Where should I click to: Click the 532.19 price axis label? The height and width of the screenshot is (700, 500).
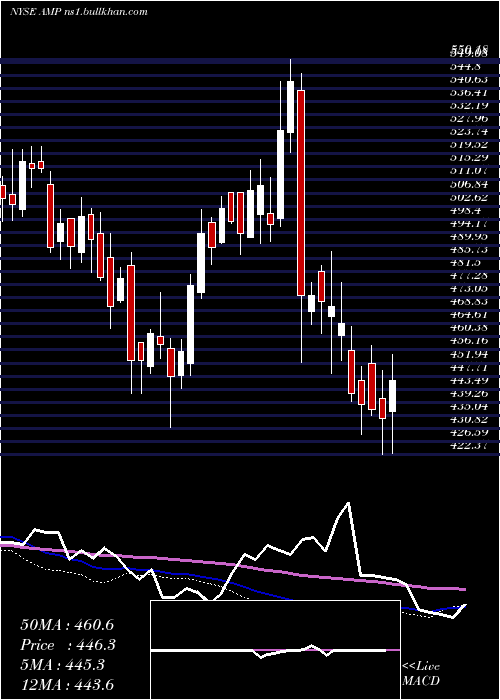(x=469, y=106)
